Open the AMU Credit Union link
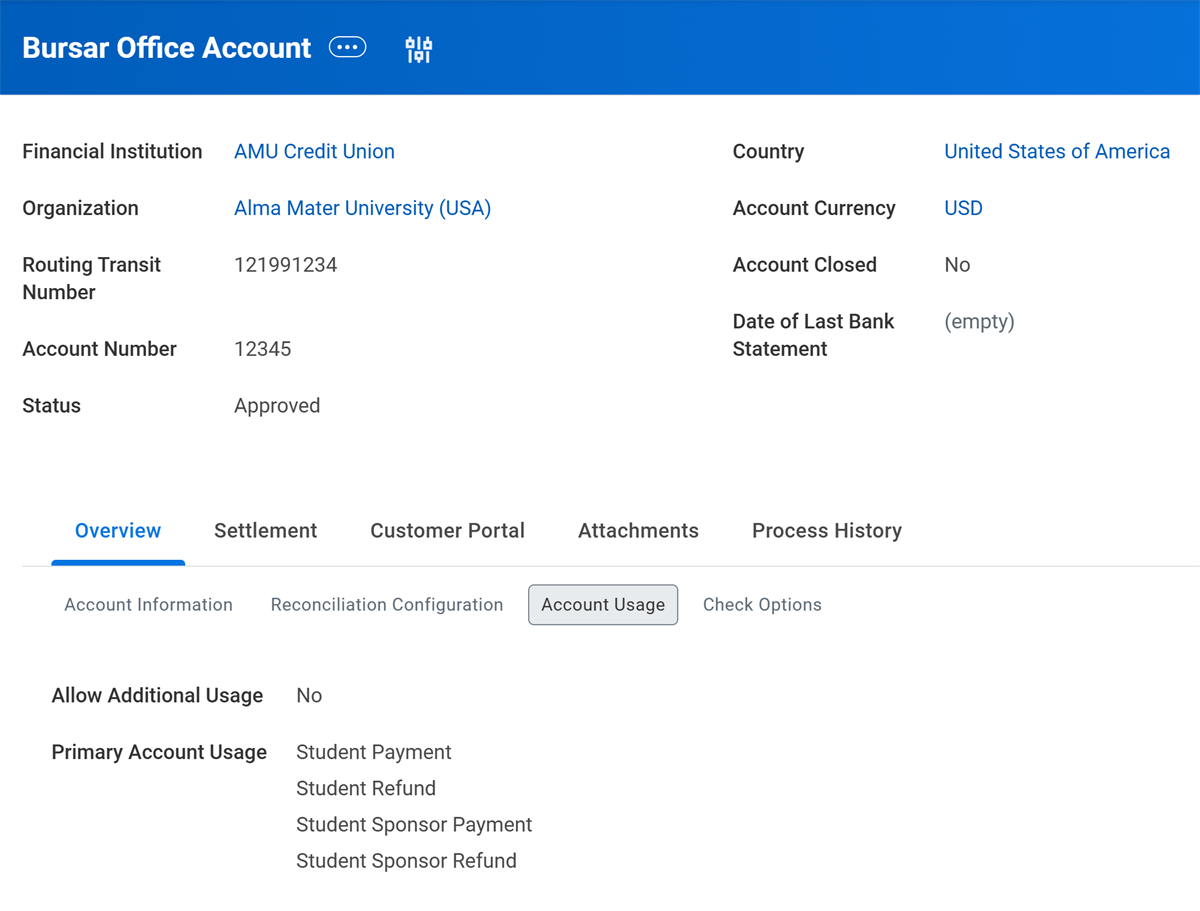Image resolution: width=1200 pixels, height=911 pixels. click(x=314, y=152)
